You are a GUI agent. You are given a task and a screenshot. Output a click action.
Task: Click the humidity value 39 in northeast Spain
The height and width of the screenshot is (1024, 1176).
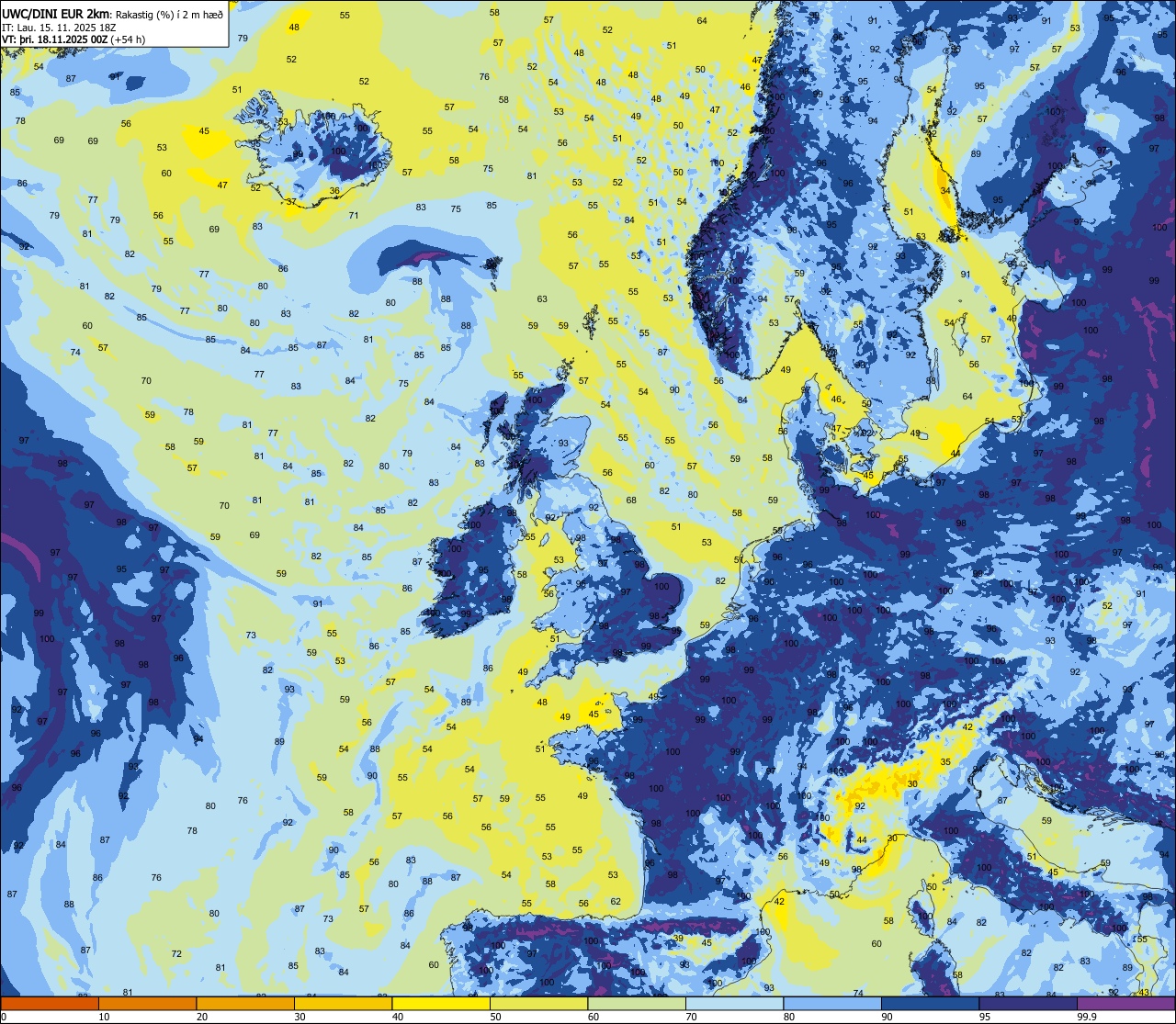coord(678,939)
